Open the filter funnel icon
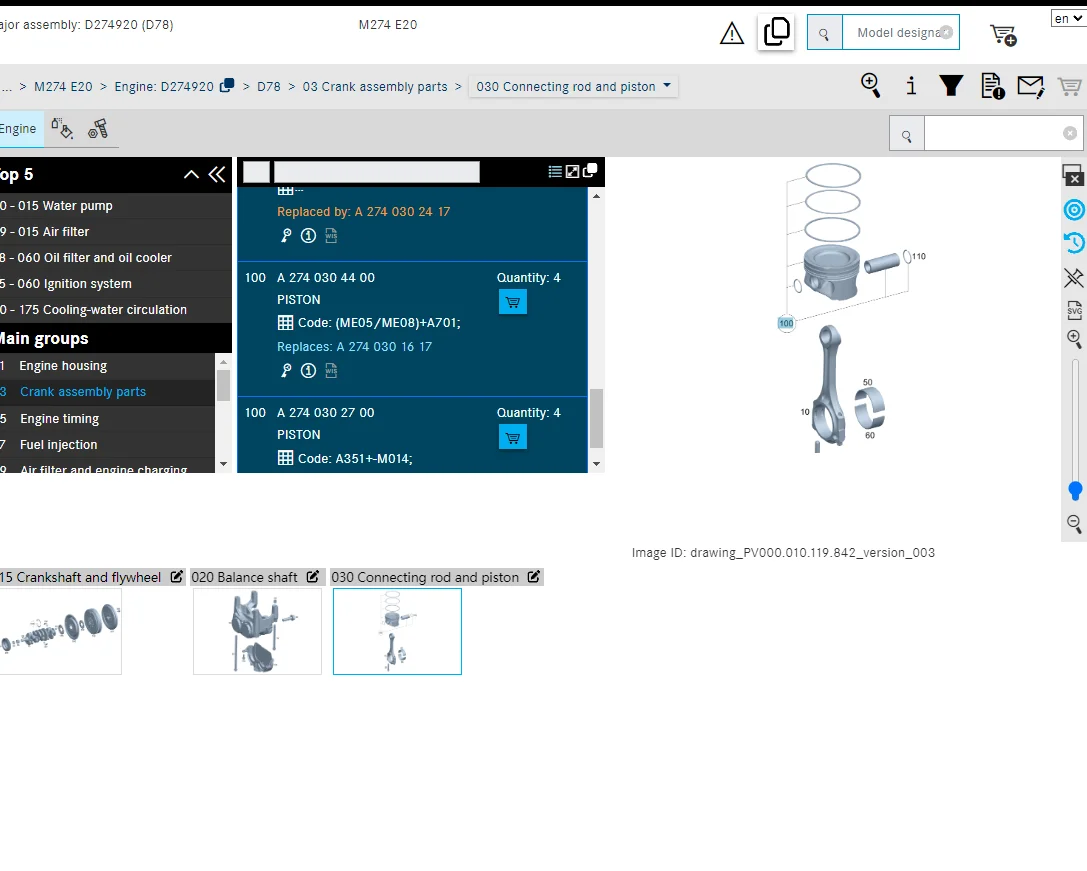This screenshot has height=871, width=1087. coord(951,85)
